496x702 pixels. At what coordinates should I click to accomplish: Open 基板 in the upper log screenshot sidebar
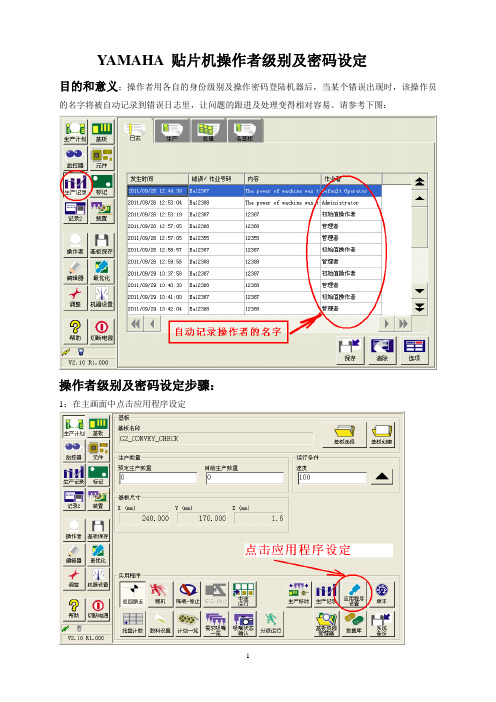click(x=102, y=132)
